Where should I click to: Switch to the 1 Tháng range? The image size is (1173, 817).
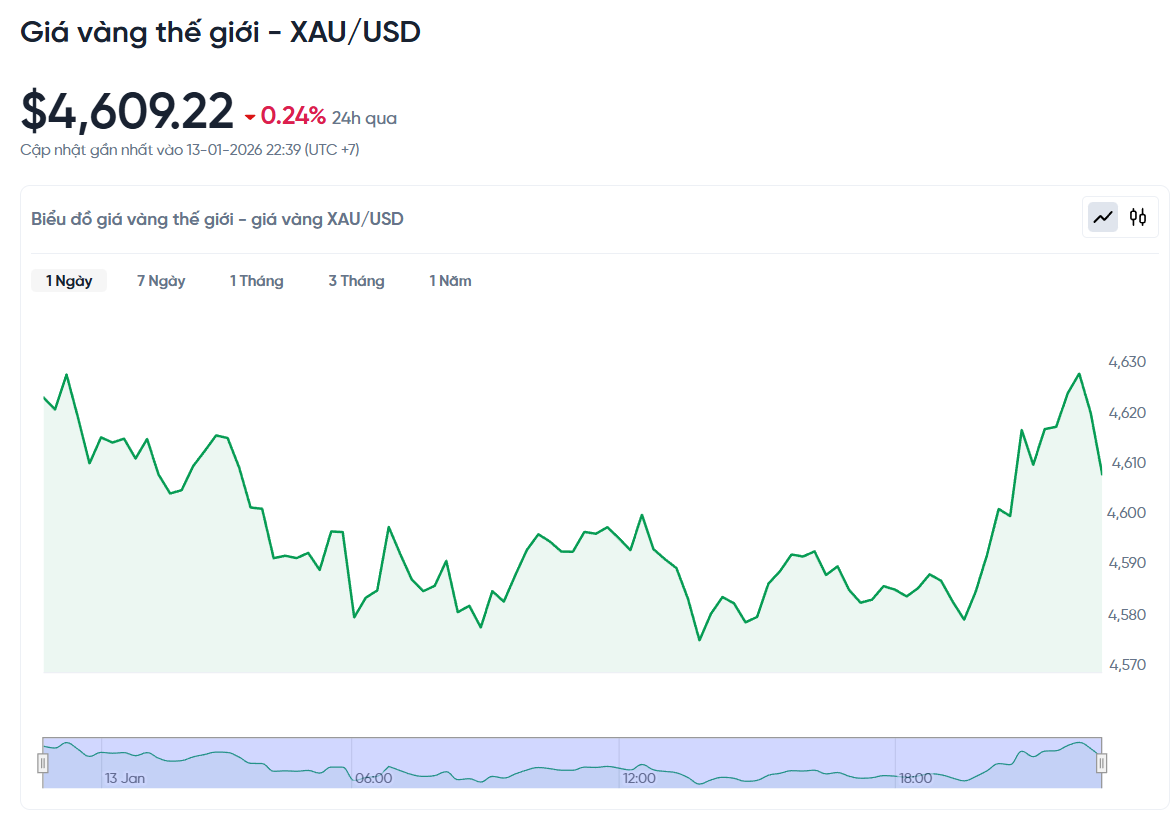(256, 281)
